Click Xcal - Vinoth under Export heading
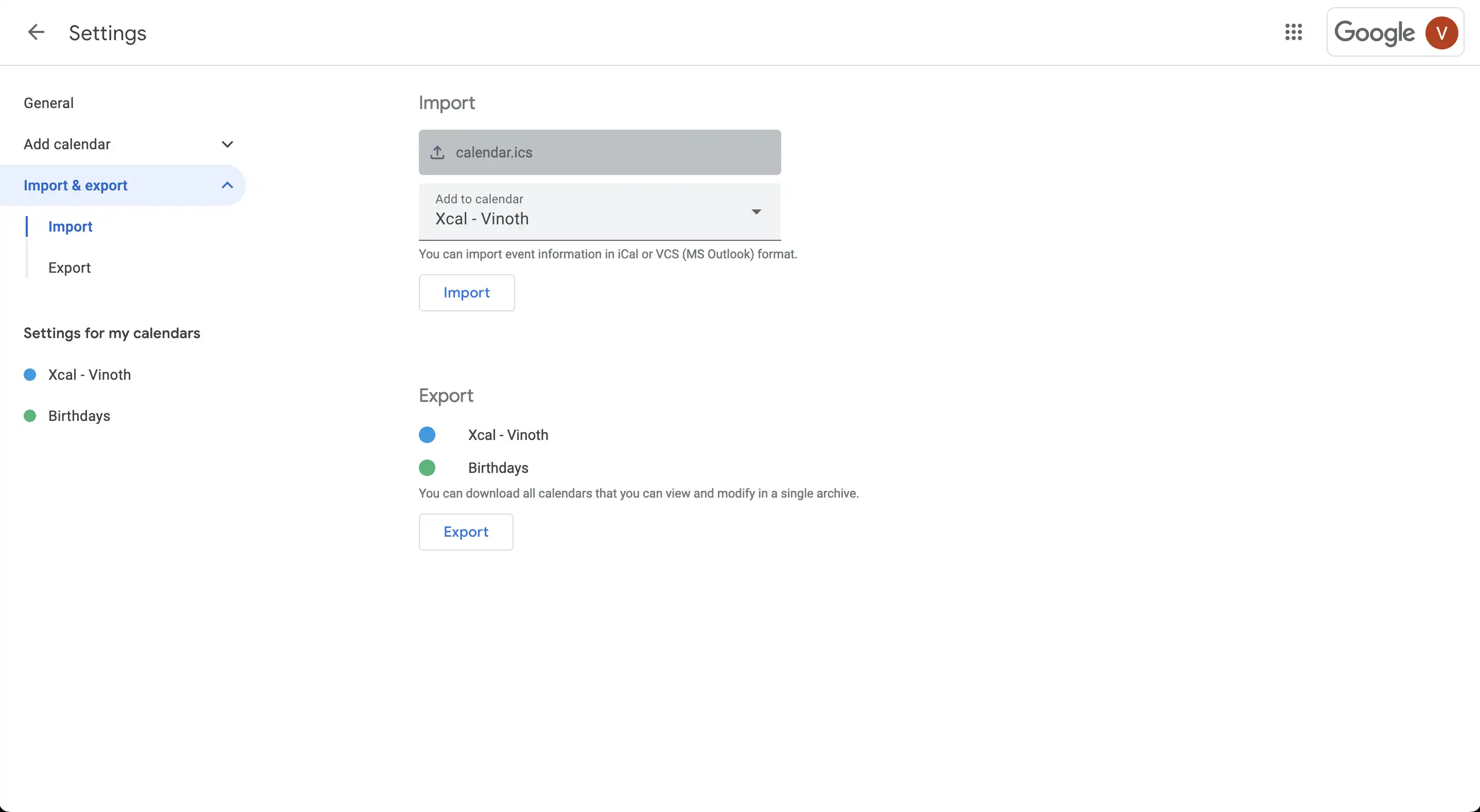 pos(508,435)
